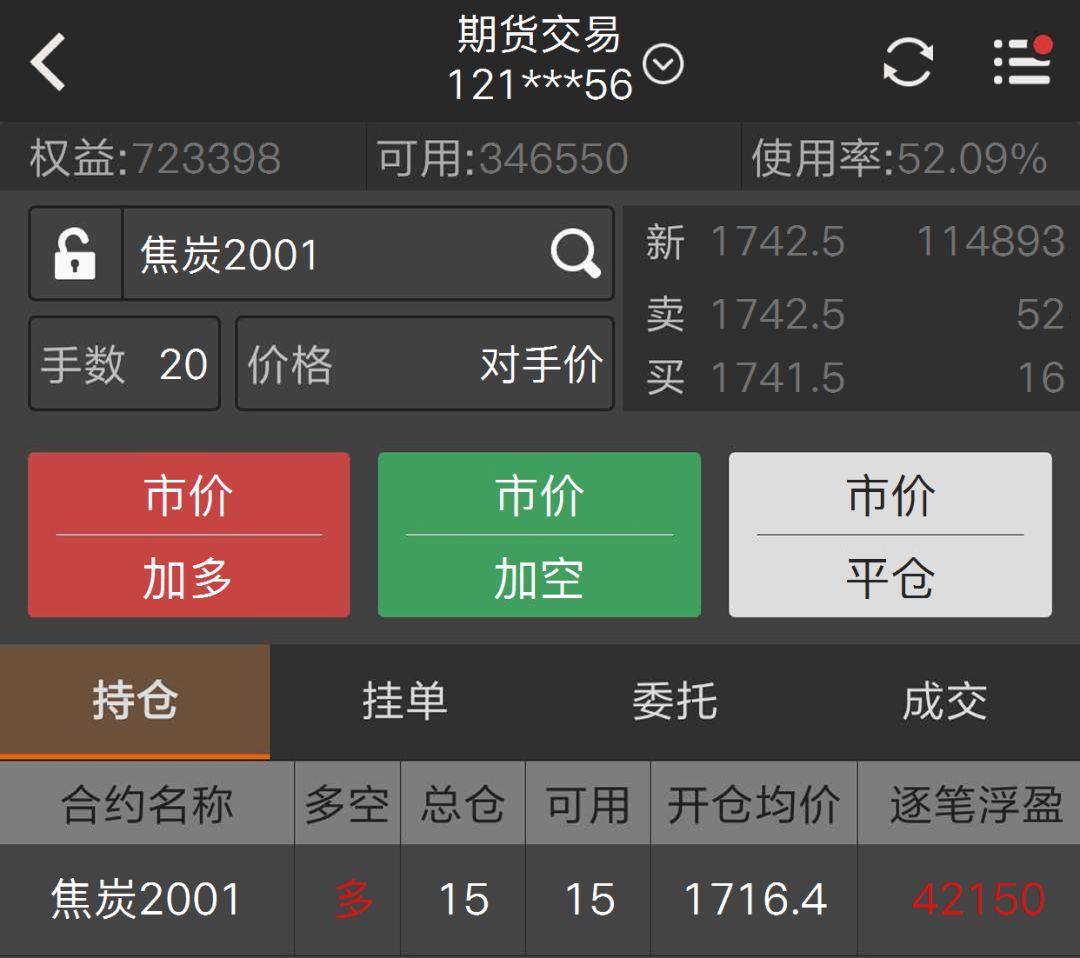The image size is (1080, 958).
Task: Refresh the market data
Action: tap(906, 60)
